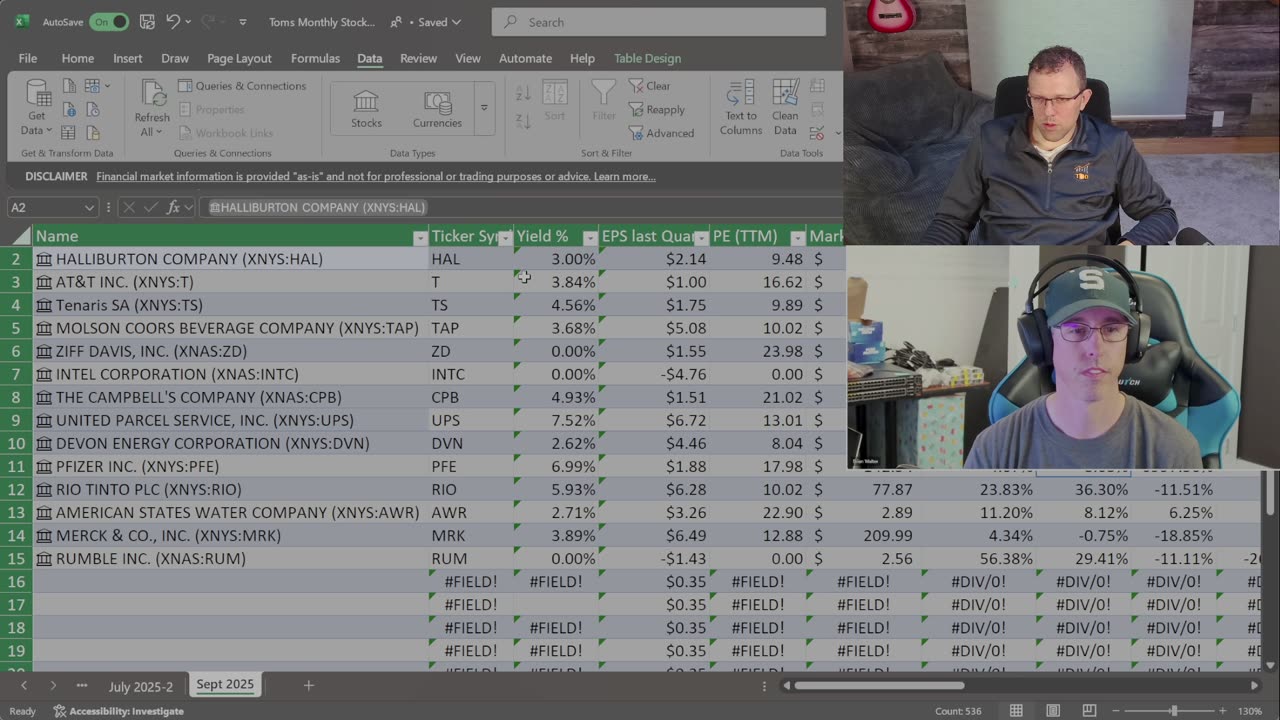Screen dimensions: 1280x720
Task: Click the Search box
Action: pyautogui.click(x=659, y=22)
